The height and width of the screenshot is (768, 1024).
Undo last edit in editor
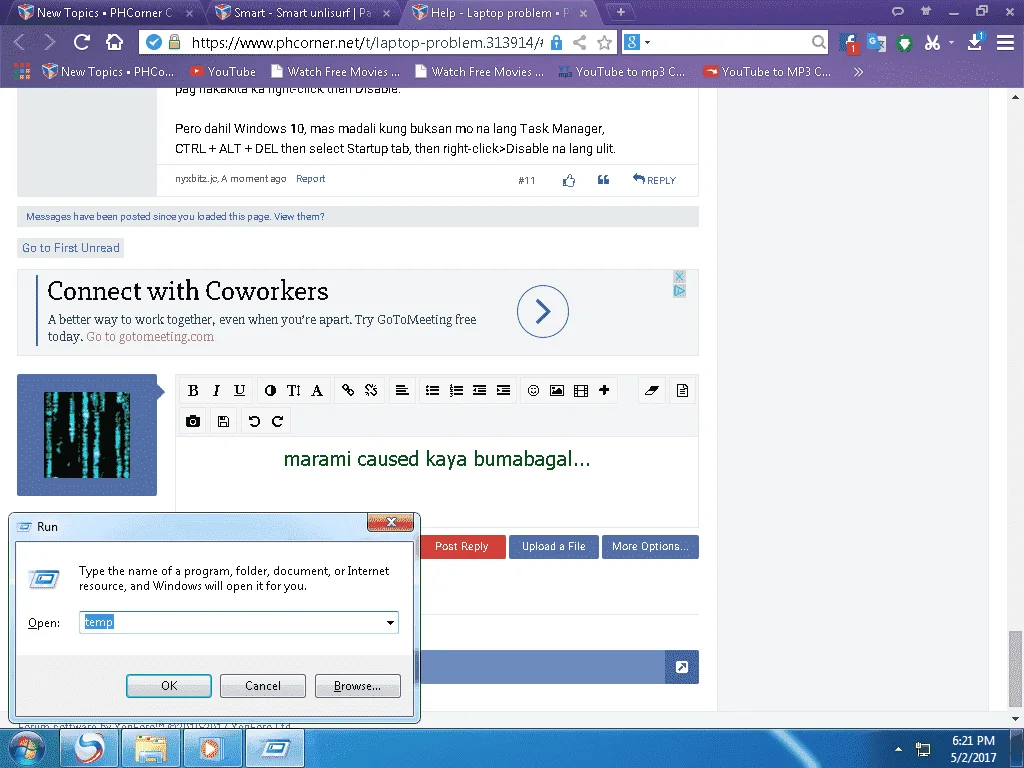click(254, 421)
